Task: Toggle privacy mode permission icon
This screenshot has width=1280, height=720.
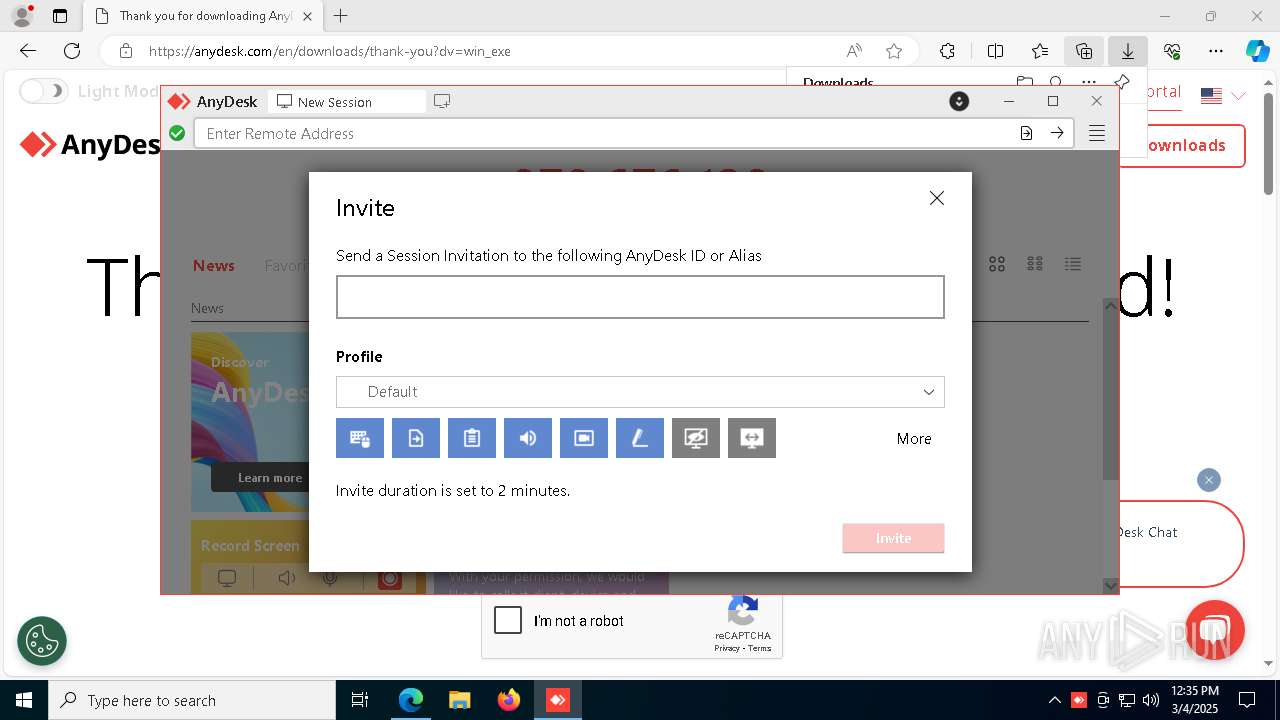Action: (x=696, y=438)
